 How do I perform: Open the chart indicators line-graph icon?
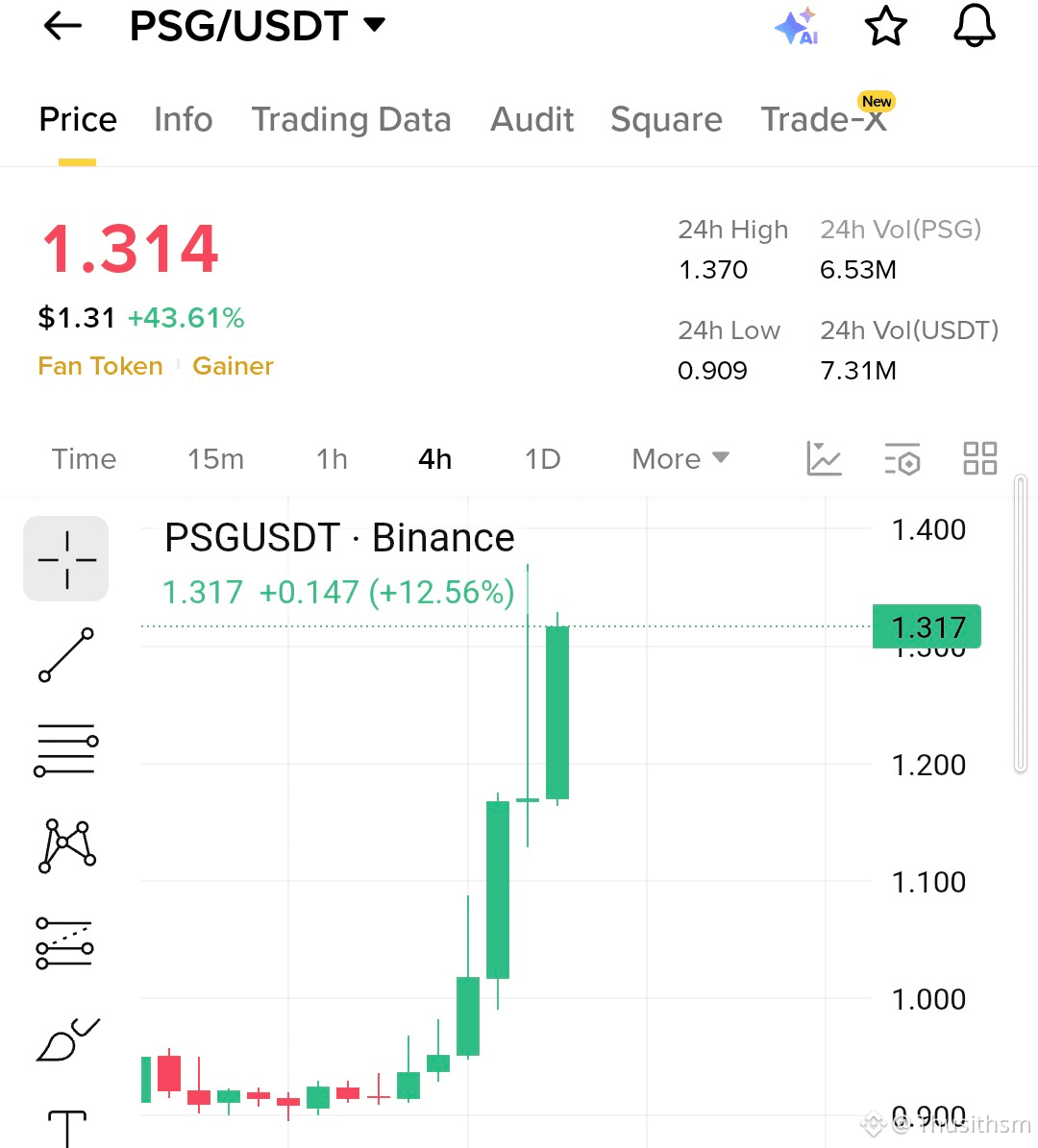click(x=824, y=458)
